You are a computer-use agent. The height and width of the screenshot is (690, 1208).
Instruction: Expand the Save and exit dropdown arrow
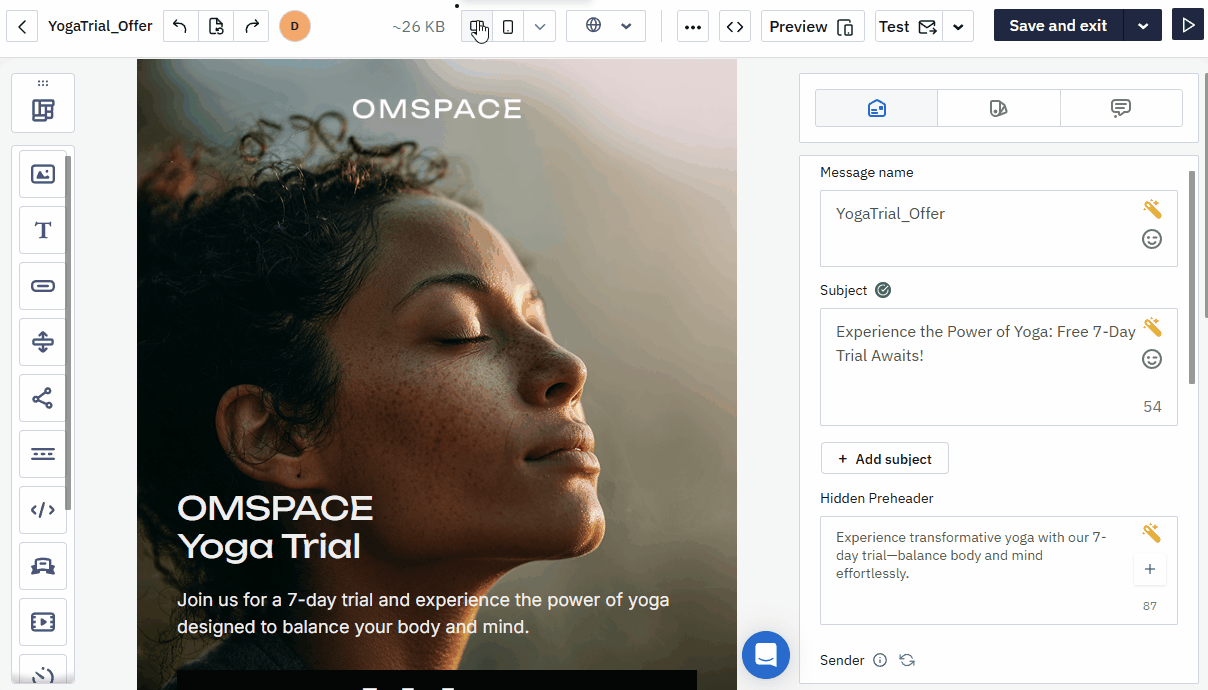(1143, 26)
